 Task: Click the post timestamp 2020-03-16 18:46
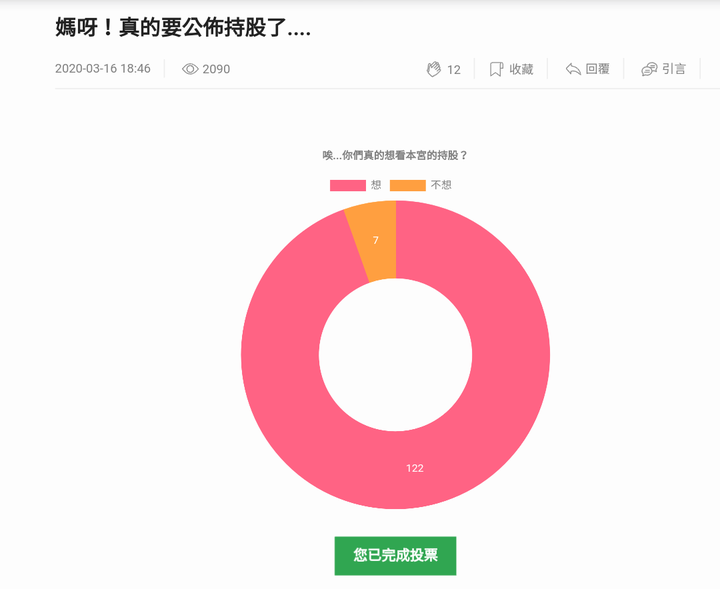click(x=103, y=69)
